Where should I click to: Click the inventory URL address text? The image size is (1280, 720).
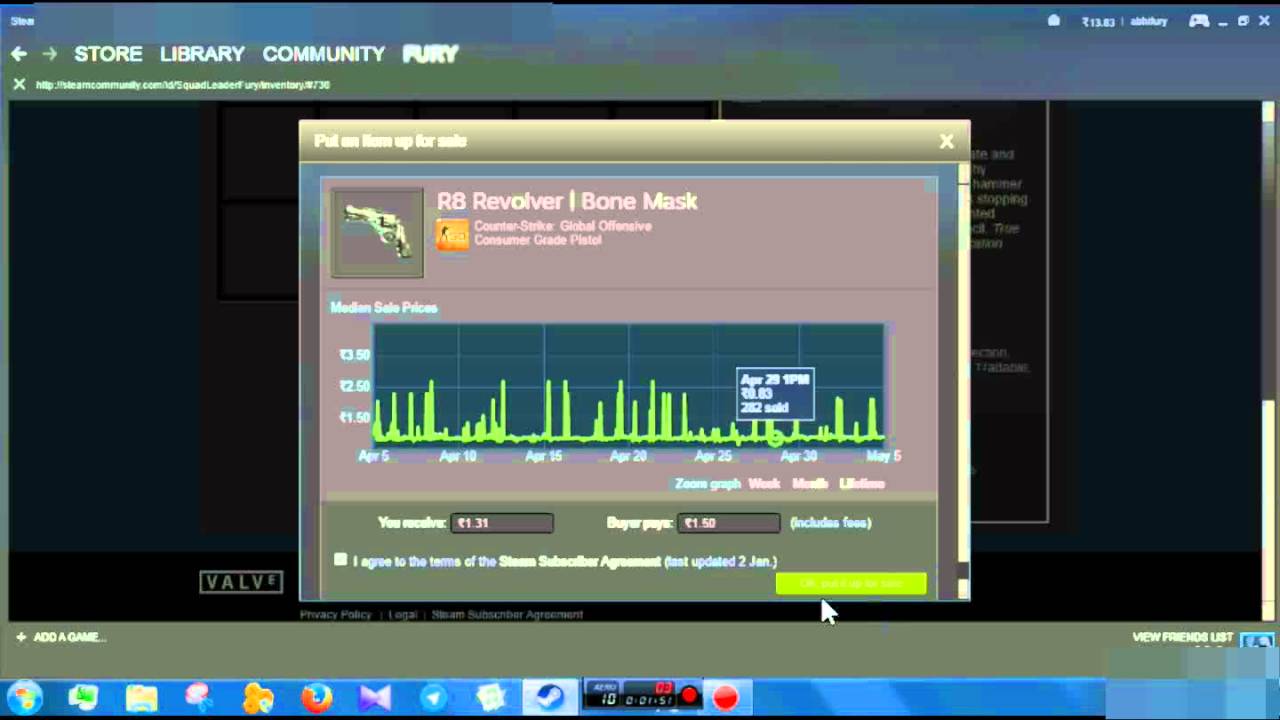click(183, 85)
